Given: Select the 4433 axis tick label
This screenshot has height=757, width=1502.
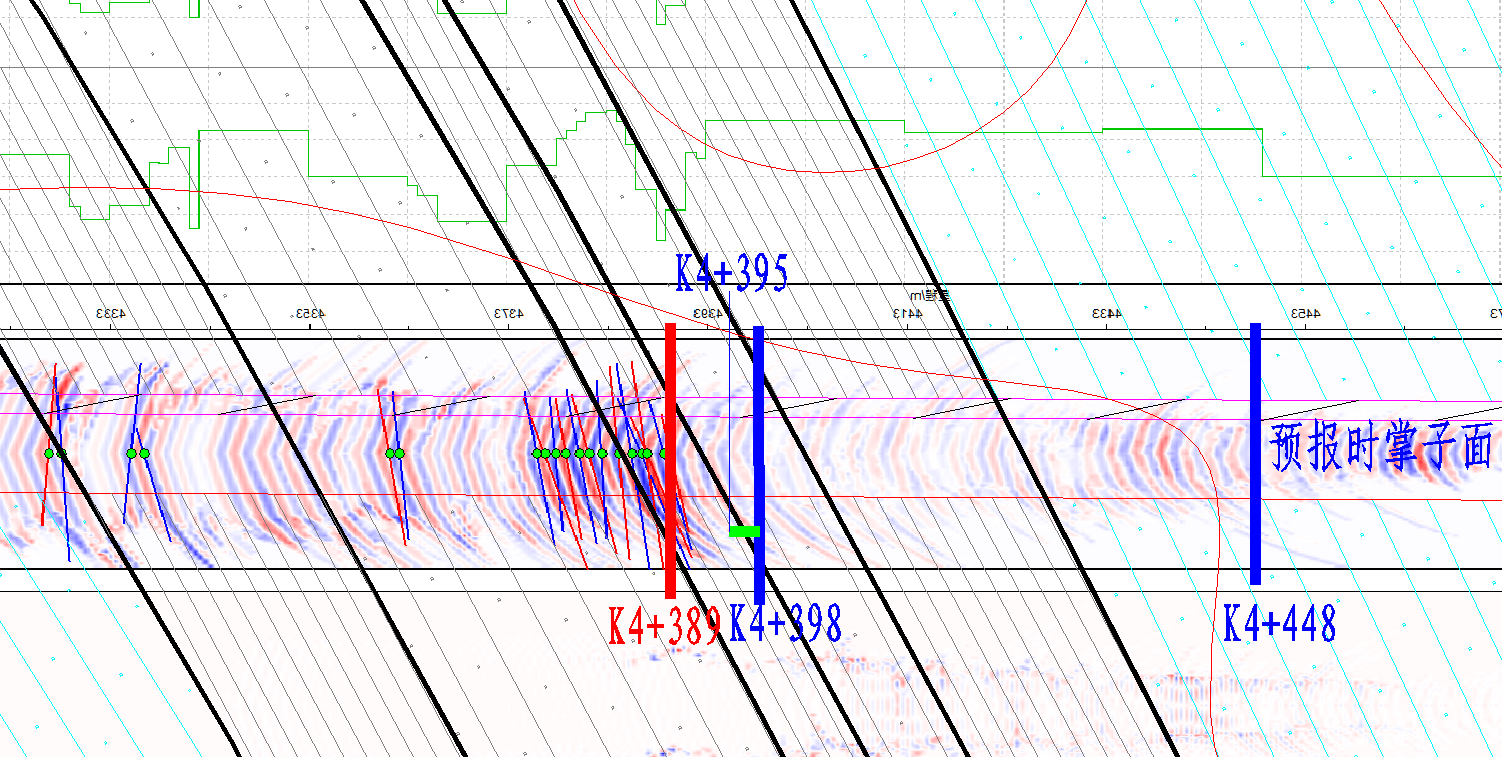Looking at the screenshot, I should [1106, 314].
